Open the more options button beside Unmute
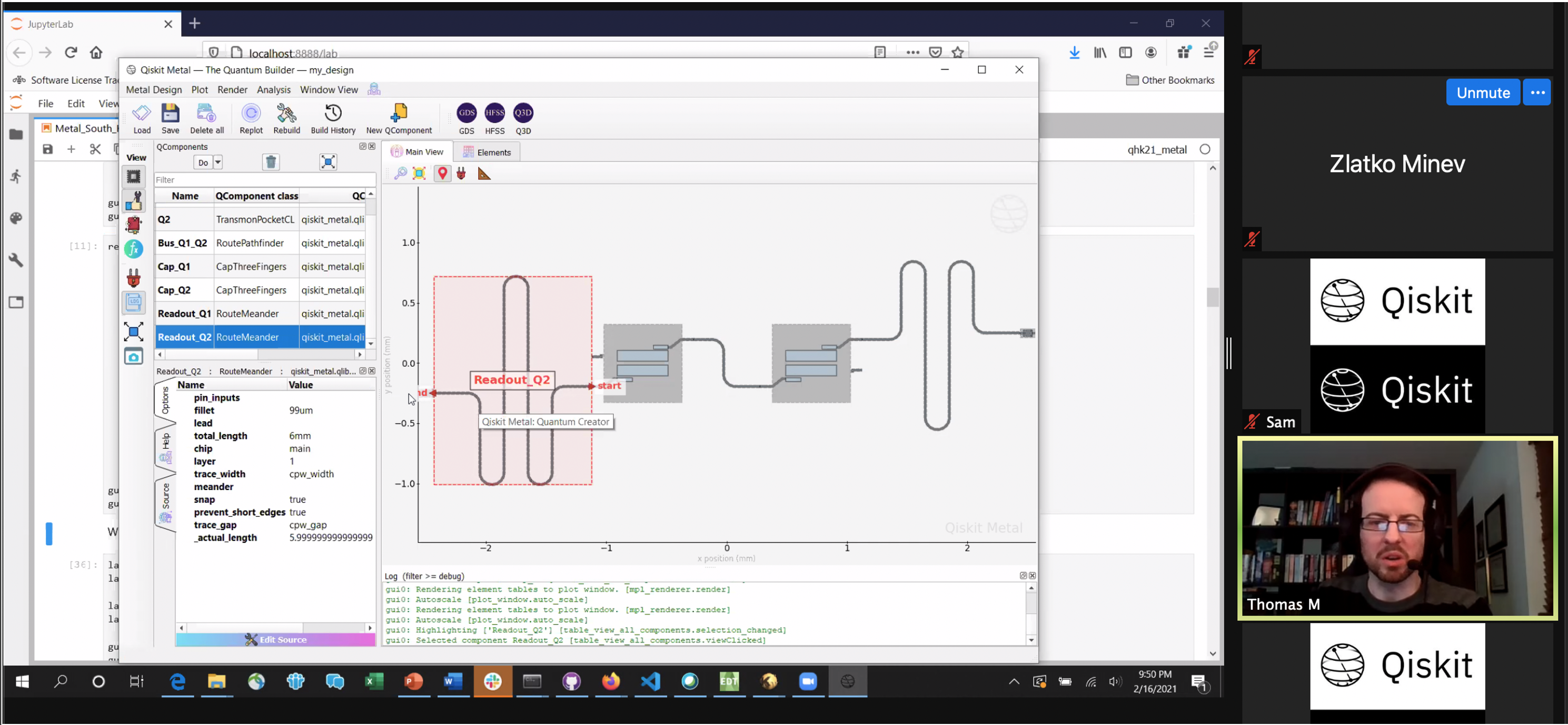Image resolution: width=1568 pixels, height=725 pixels. click(1537, 93)
